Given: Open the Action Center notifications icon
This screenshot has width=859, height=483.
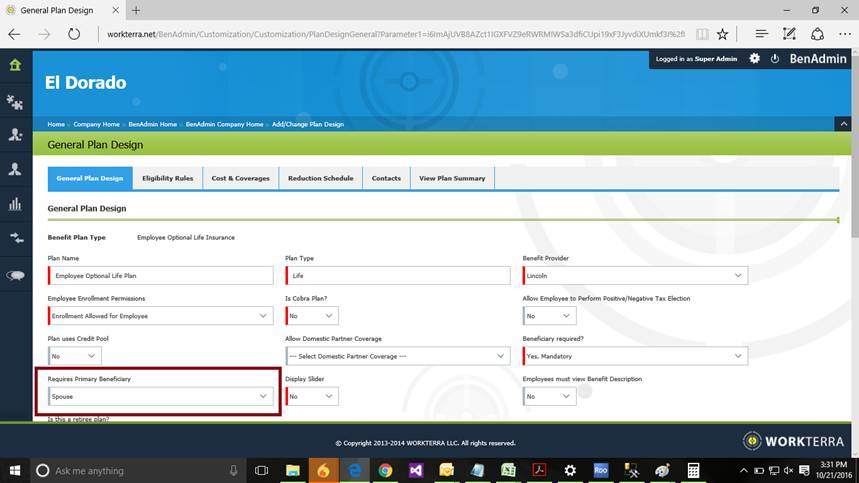Looking at the screenshot, I should coord(804,470).
